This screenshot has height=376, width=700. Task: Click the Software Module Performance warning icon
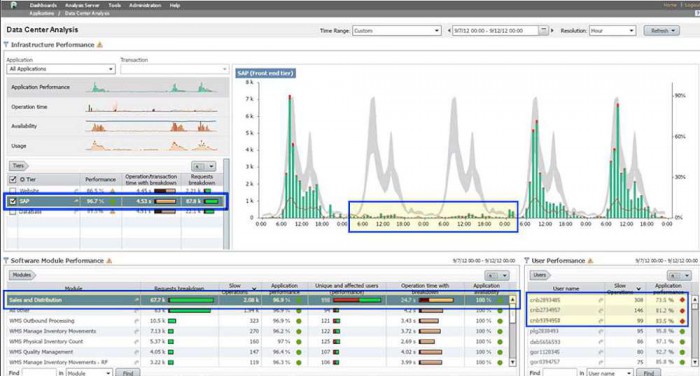[x=109, y=260]
